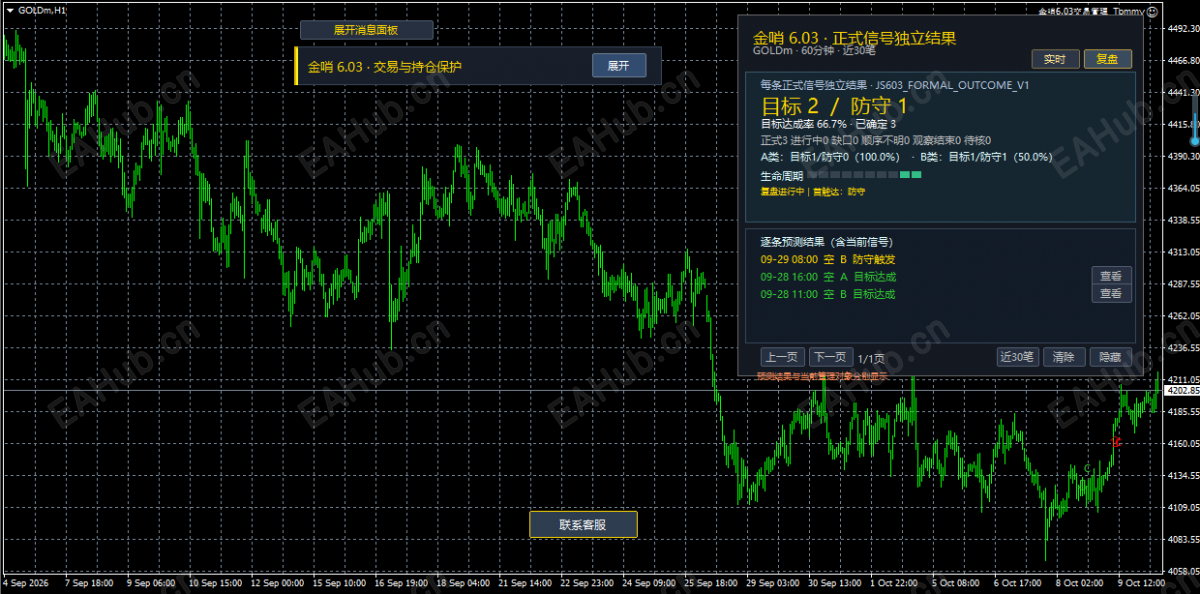Click the 目标 2 / 防守 1 headline
1200x594 pixels.
coord(835,106)
